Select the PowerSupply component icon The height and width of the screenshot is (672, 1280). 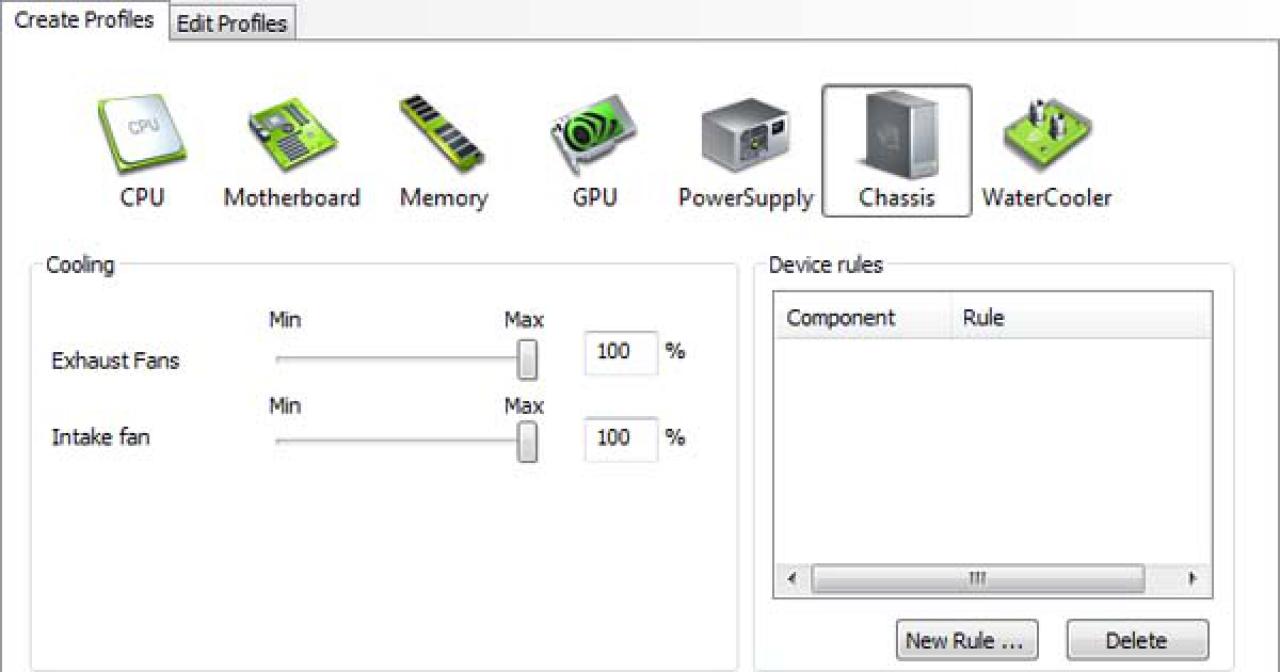746,150
